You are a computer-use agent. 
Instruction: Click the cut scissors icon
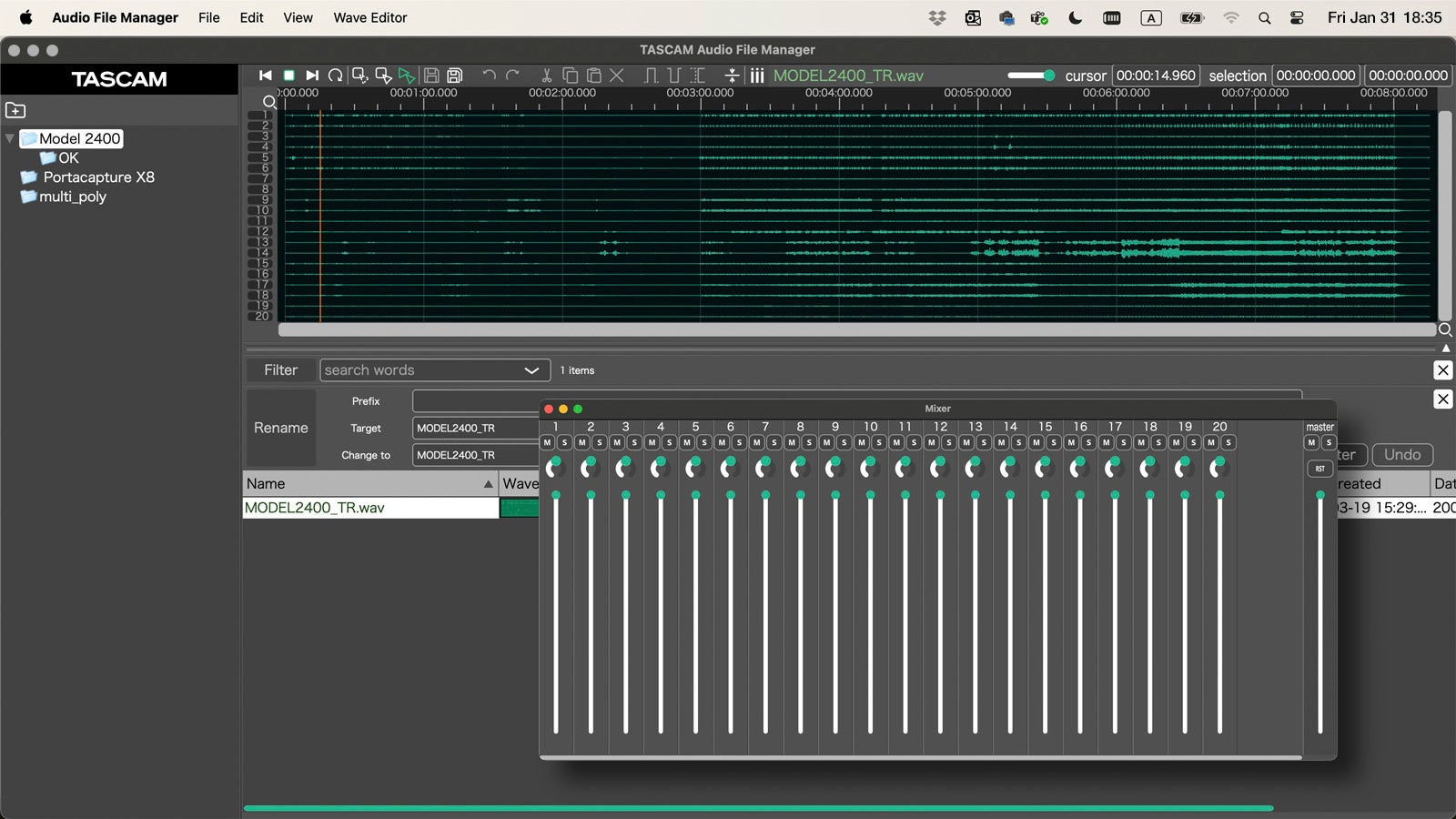[x=546, y=76]
